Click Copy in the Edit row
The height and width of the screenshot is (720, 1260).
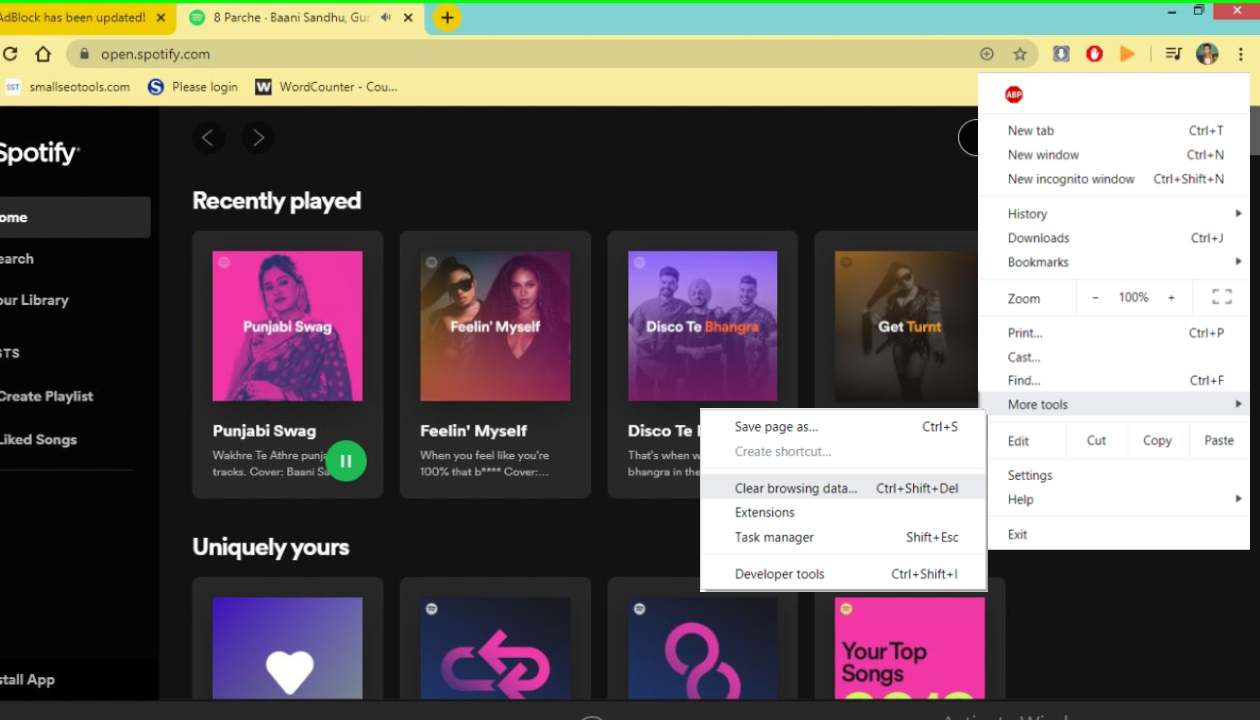1157,441
